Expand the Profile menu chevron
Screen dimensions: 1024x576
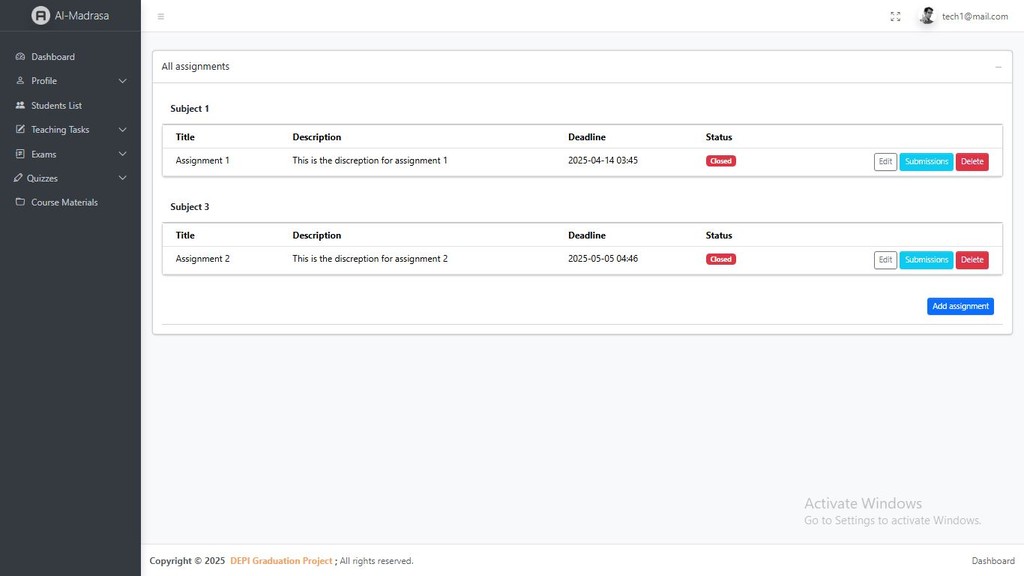click(123, 81)
